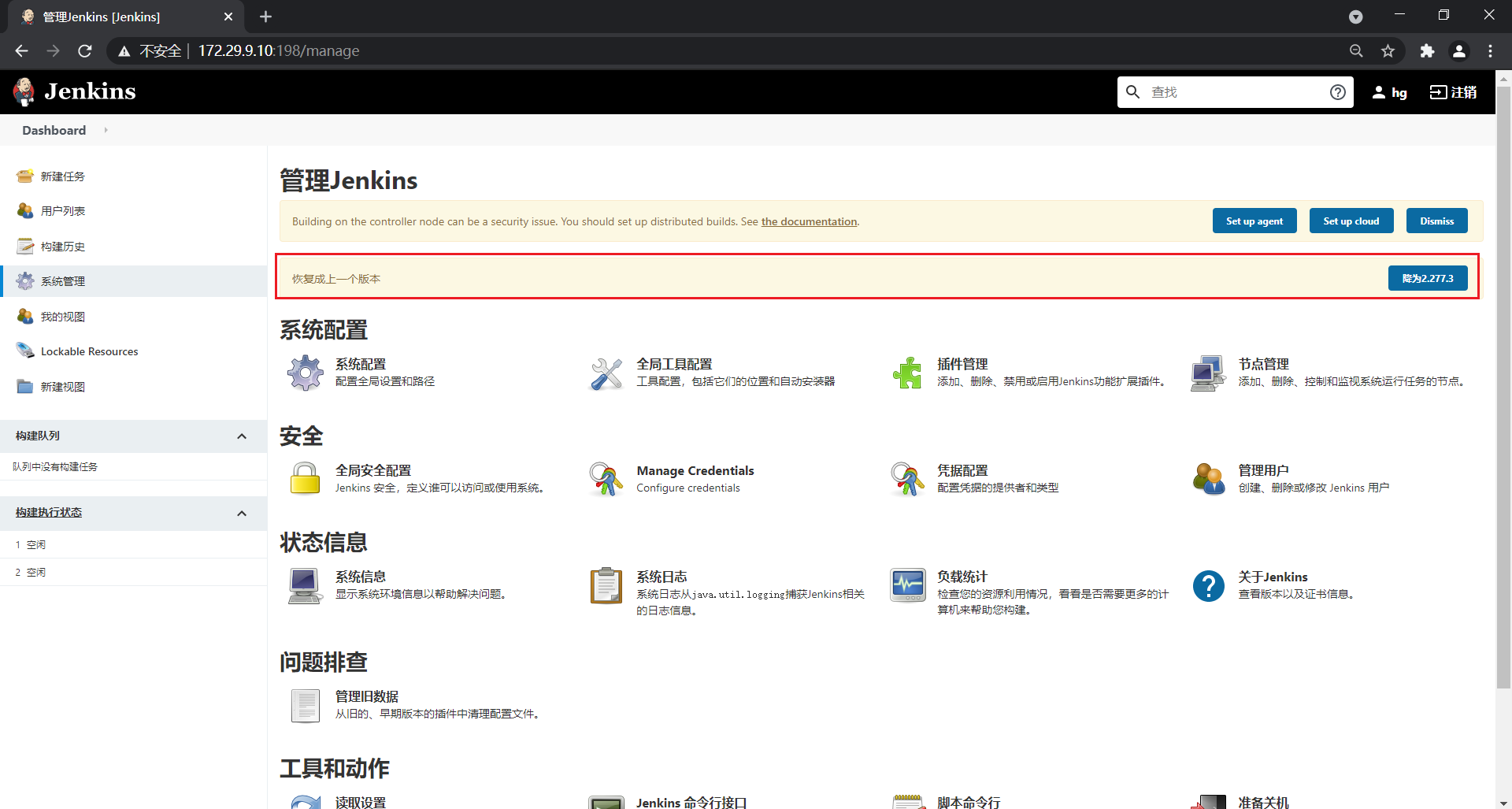Click the 全局工具配置 title text
The width and height of the screenshot is (1512, 809).
coord(674,364)
